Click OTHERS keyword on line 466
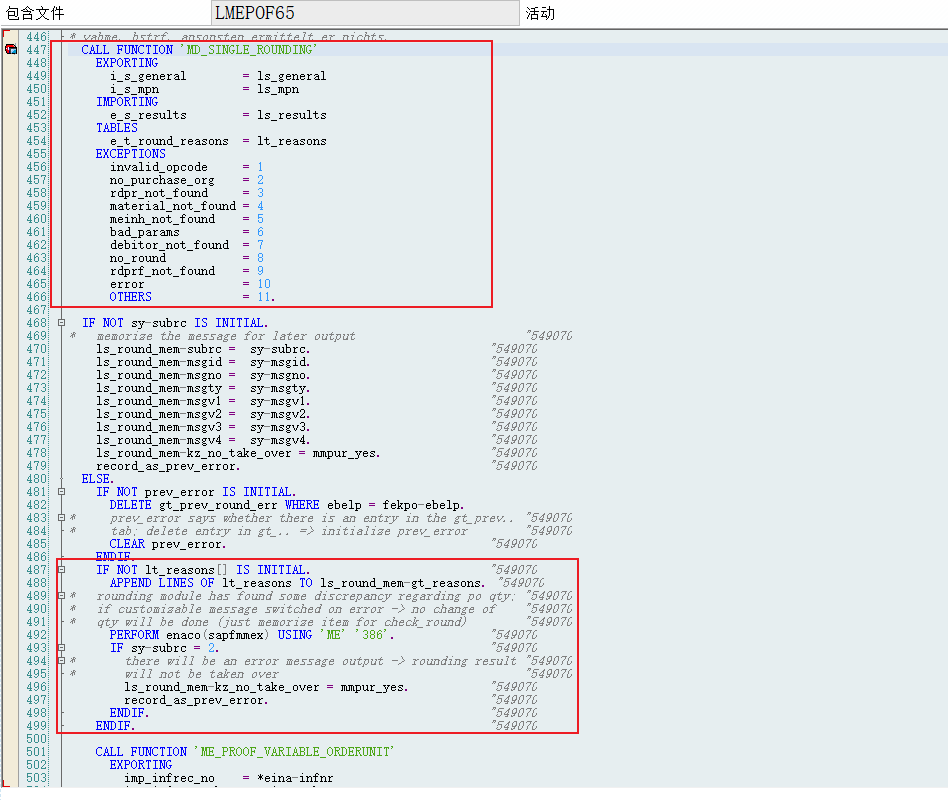Viewport: 948px width, 800px height. [x=131, y=297]
